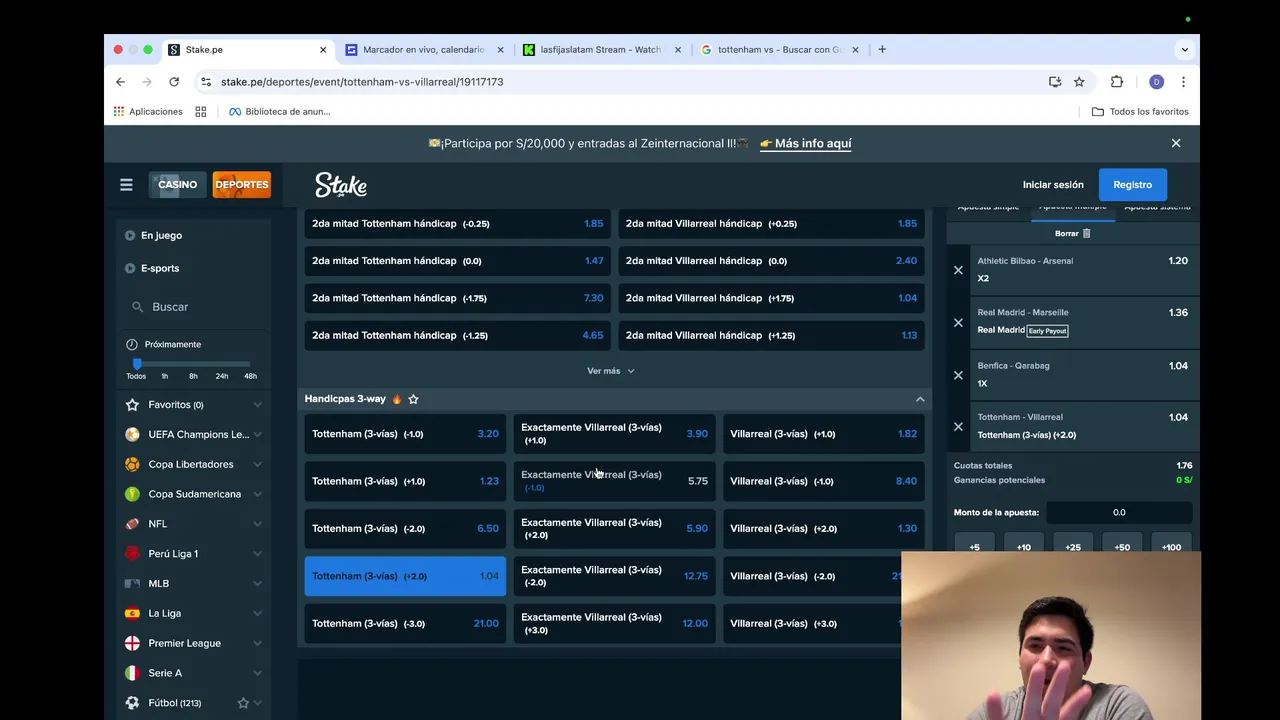
Task: Add +10 to the bet amount
Action: [1024, 547]
